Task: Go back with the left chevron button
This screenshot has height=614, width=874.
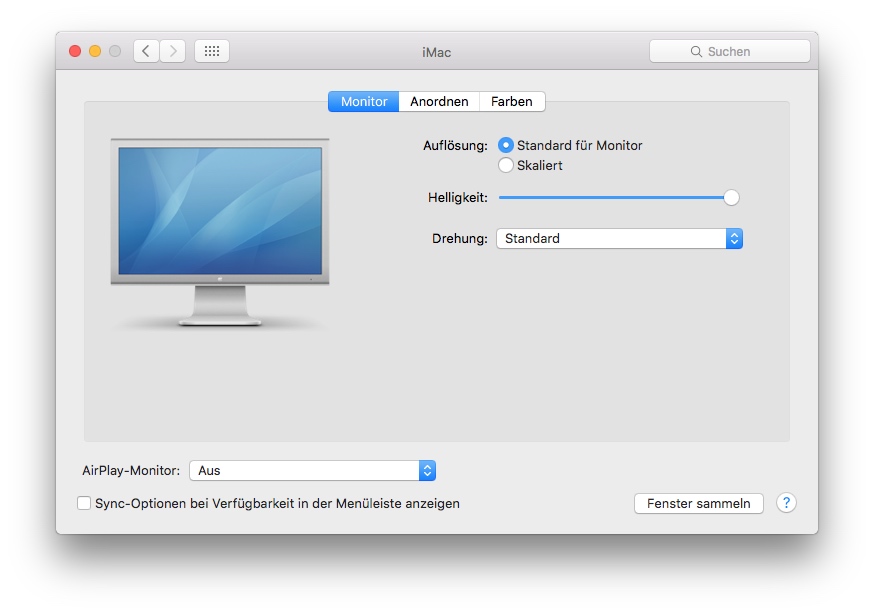Action: coord(146,51)
